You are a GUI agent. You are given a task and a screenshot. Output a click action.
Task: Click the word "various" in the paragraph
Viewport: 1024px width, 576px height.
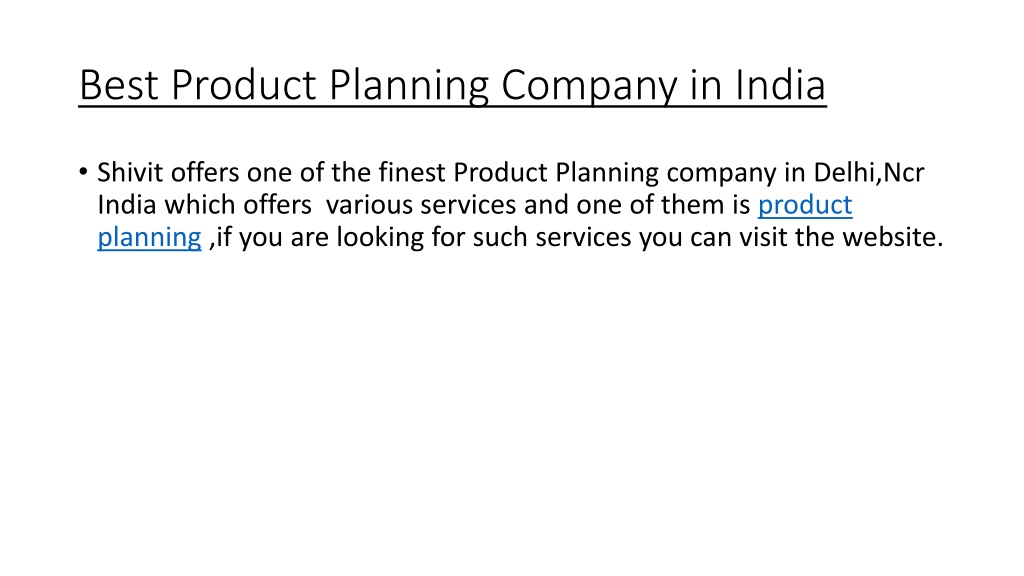[369, 205]
